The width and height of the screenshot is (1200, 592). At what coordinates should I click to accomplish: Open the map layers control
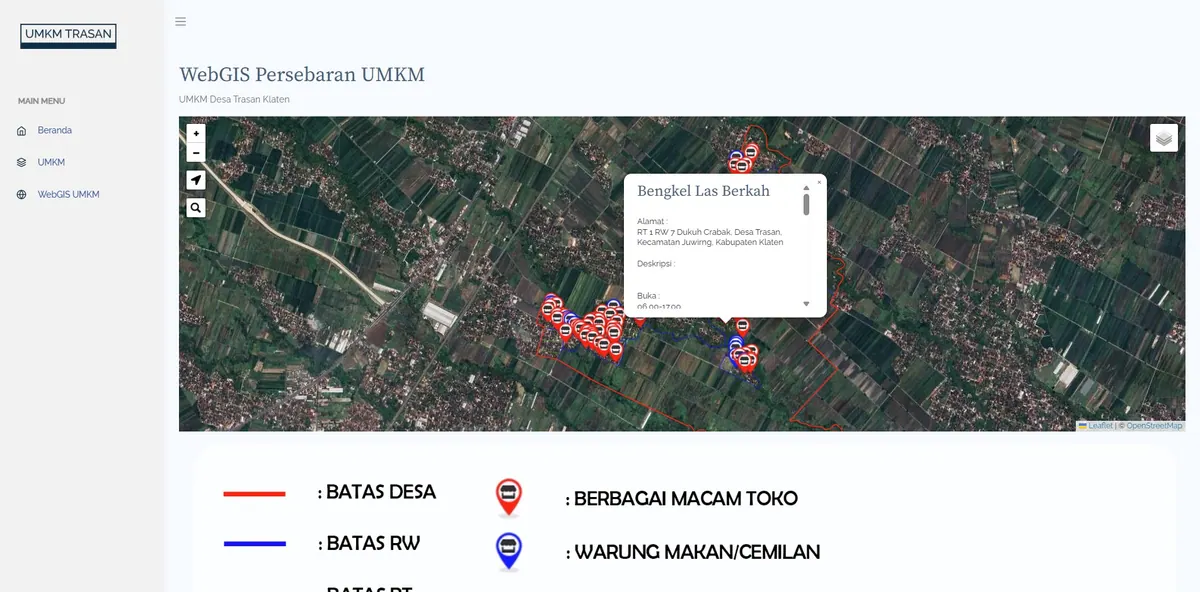[1164, 138]
